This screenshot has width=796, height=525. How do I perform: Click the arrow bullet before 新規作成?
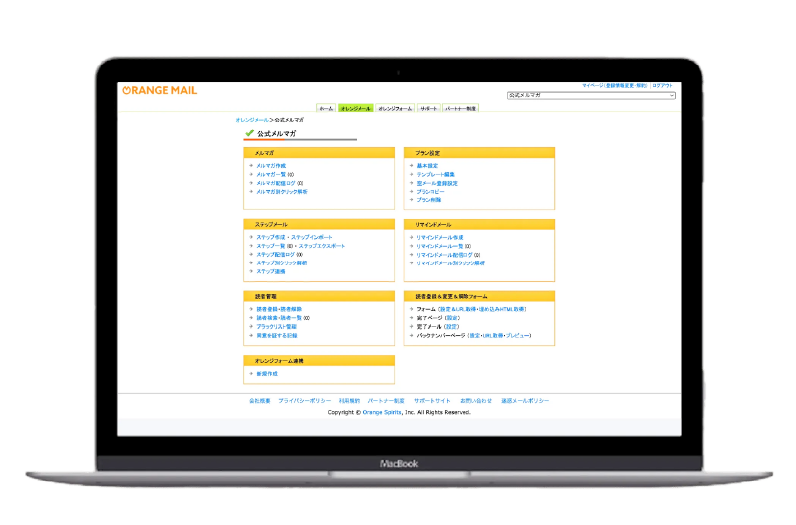(x=251, y=373)
